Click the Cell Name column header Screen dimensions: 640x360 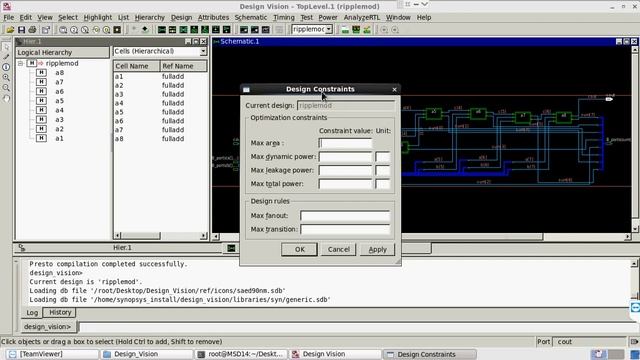tap(137, 66)
